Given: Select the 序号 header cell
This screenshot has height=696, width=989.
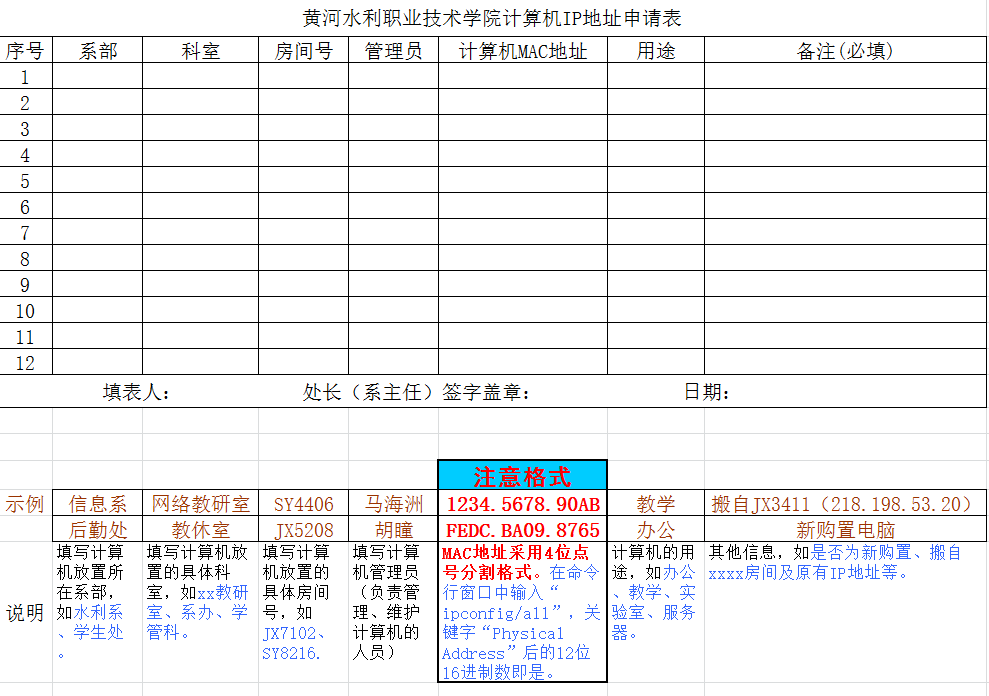Looking at the screenshot, I should [26, 51].
